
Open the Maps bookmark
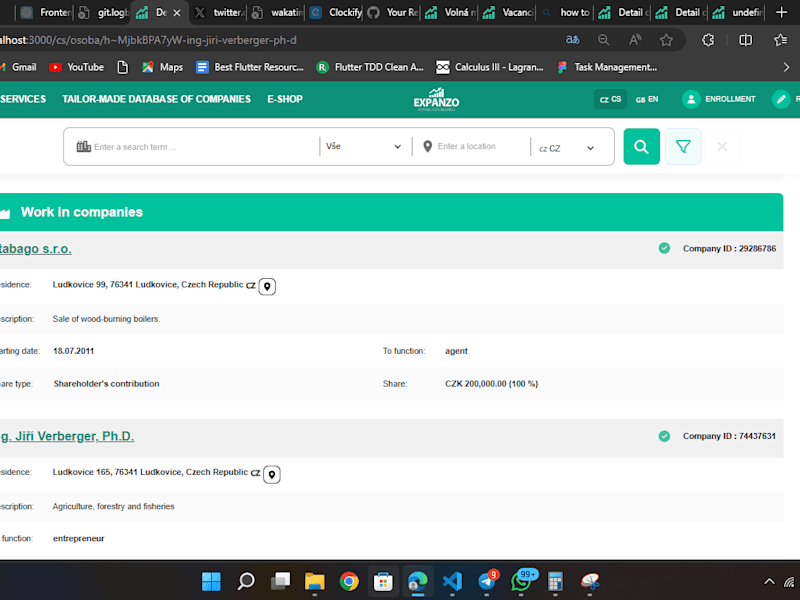coord(162,67)
